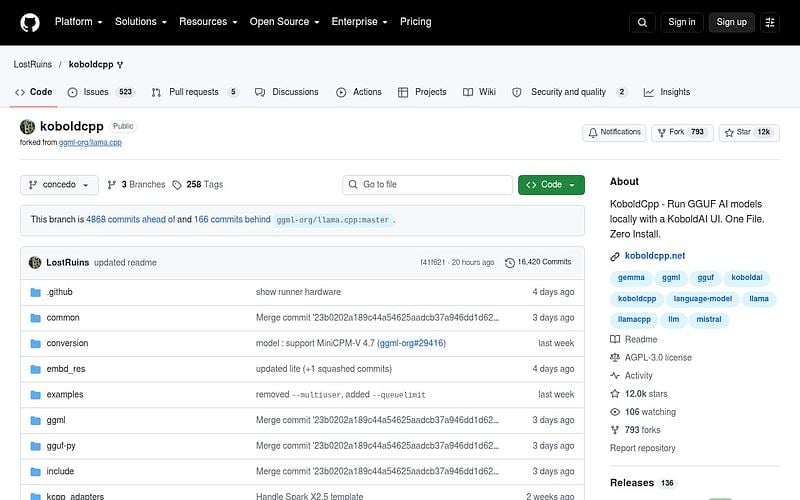Fork the repository with the Fork button
Viewport: 800px width, 500px height.
682,132
